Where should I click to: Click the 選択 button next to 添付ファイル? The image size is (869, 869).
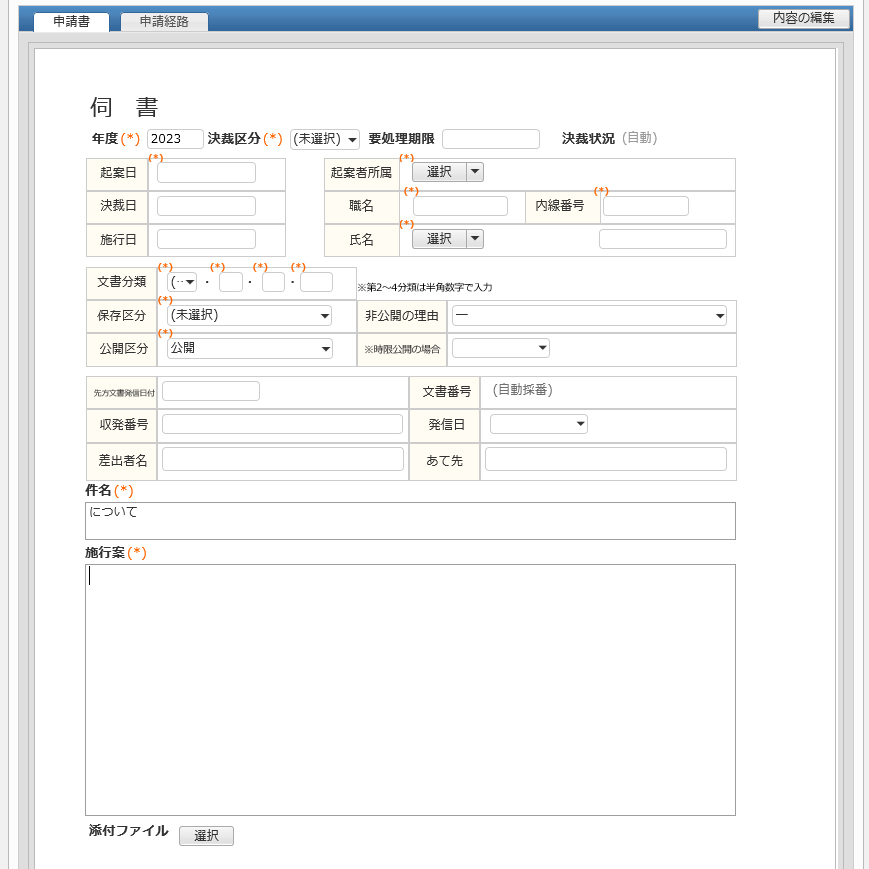click(x=206, y=836)
